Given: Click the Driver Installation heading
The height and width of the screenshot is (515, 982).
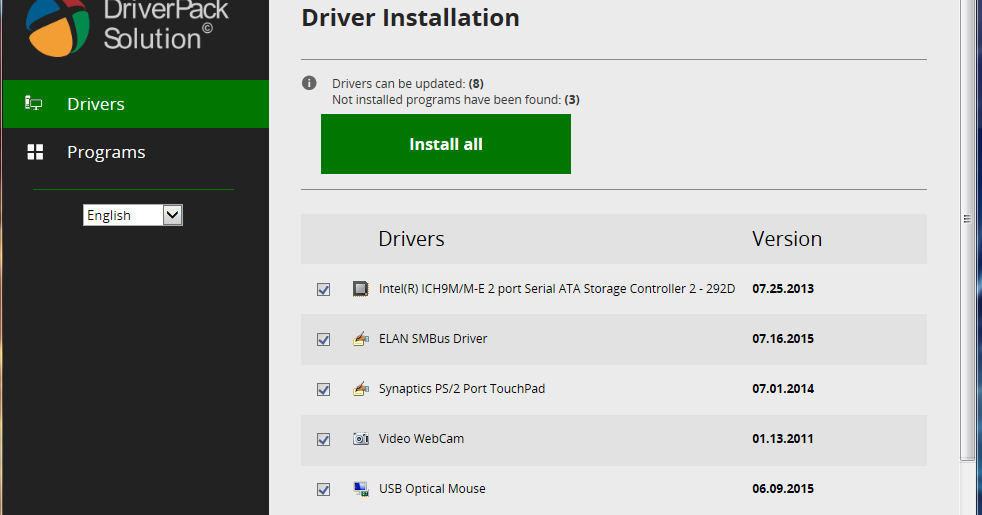Looking at the screenshot, I should (410, 18).
